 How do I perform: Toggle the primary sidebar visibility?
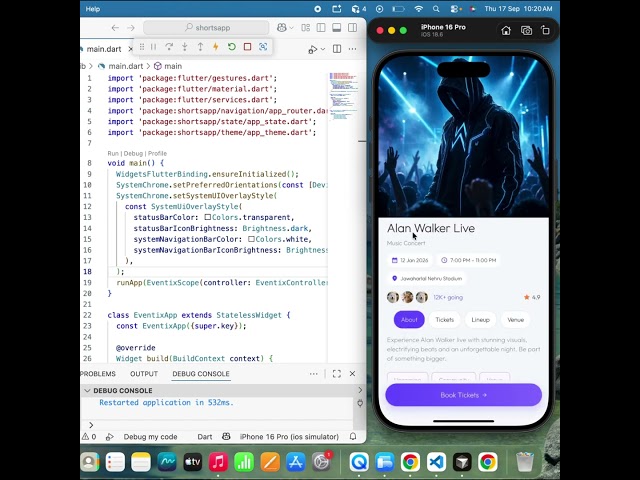pyautogui.click(x=321, y=28)
